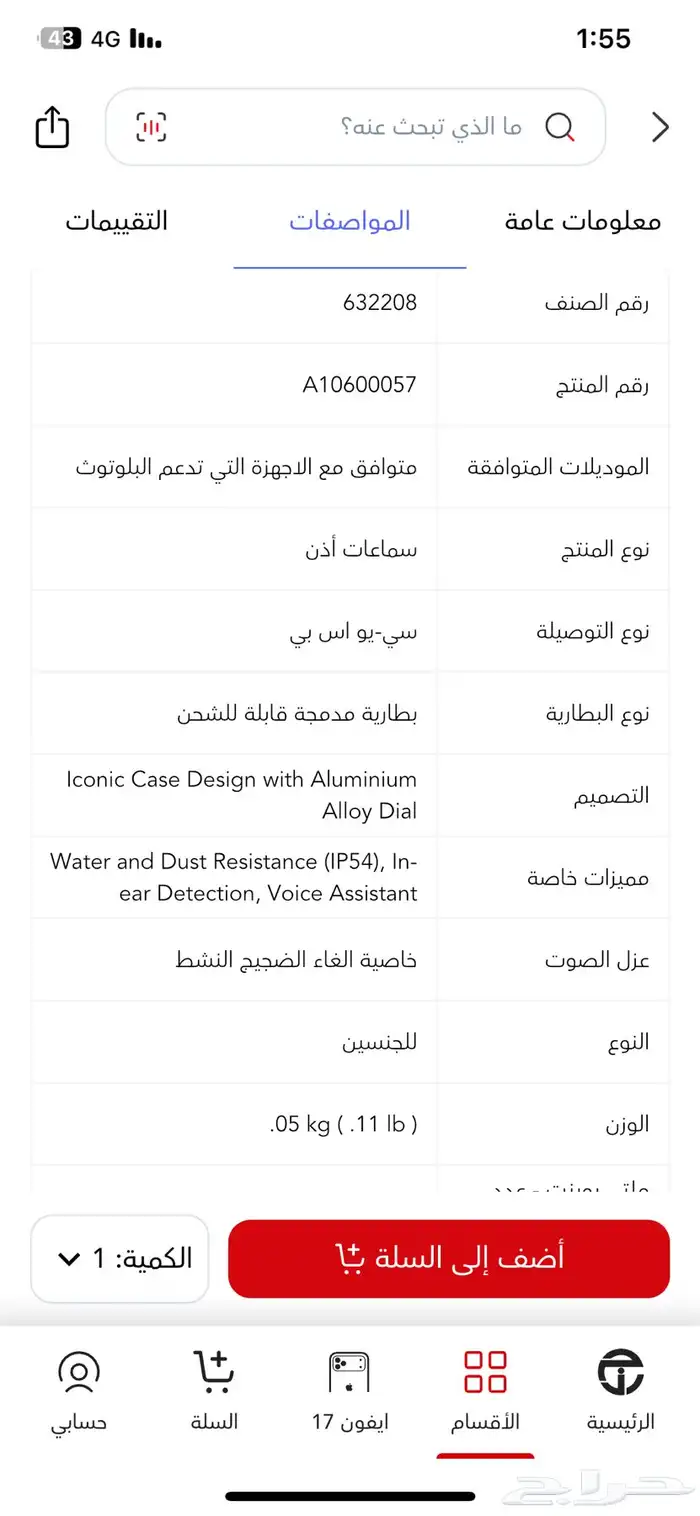Viewport: 700px width, 1516px height.
Task: Open the barcode scanner icon
Action: tap(151, 127)
